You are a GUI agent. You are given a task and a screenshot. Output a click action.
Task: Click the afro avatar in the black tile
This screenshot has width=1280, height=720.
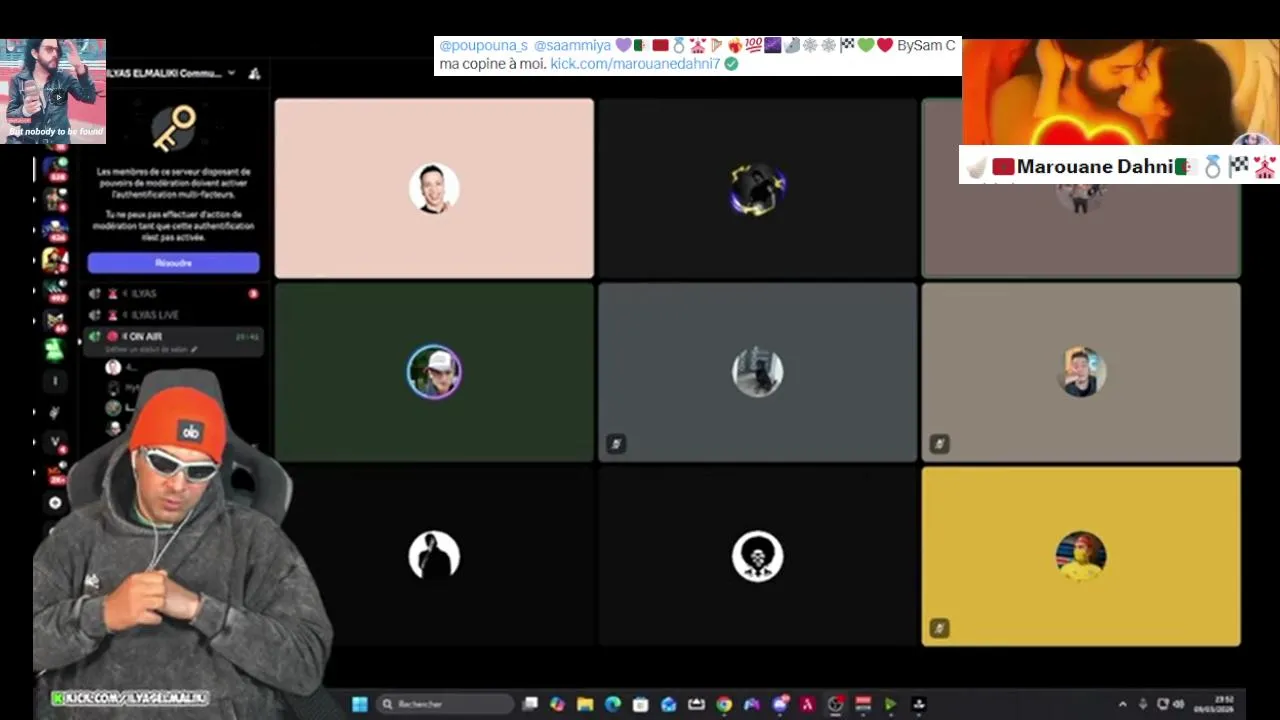757,556
